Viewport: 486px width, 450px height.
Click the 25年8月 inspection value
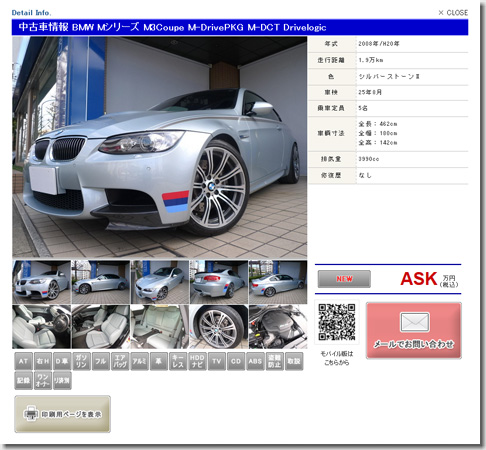pos(370,92)
